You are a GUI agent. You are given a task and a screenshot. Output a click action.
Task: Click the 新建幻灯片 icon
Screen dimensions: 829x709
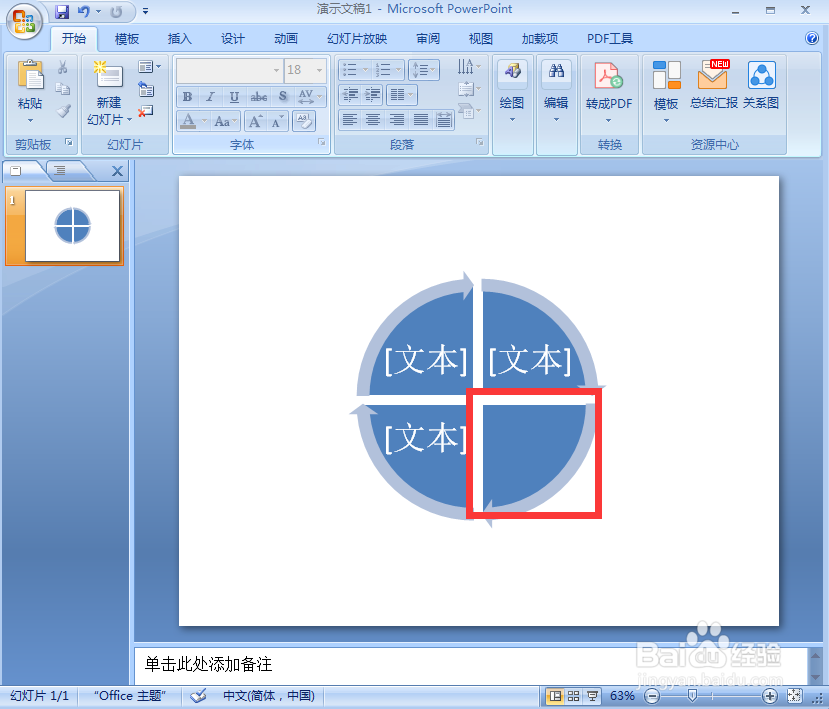click(x=109, y=74)
